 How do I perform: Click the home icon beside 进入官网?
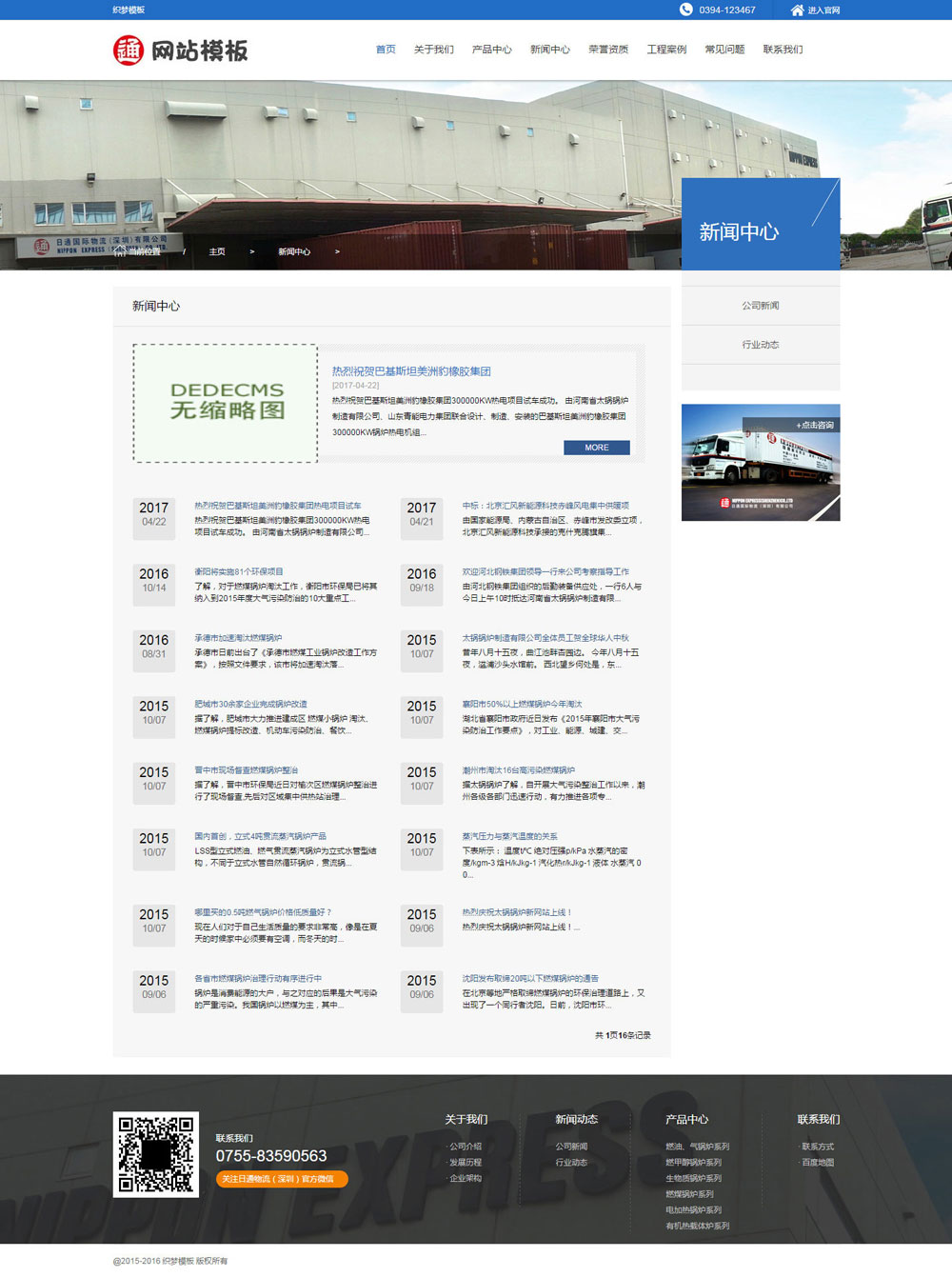coord(797,10)
